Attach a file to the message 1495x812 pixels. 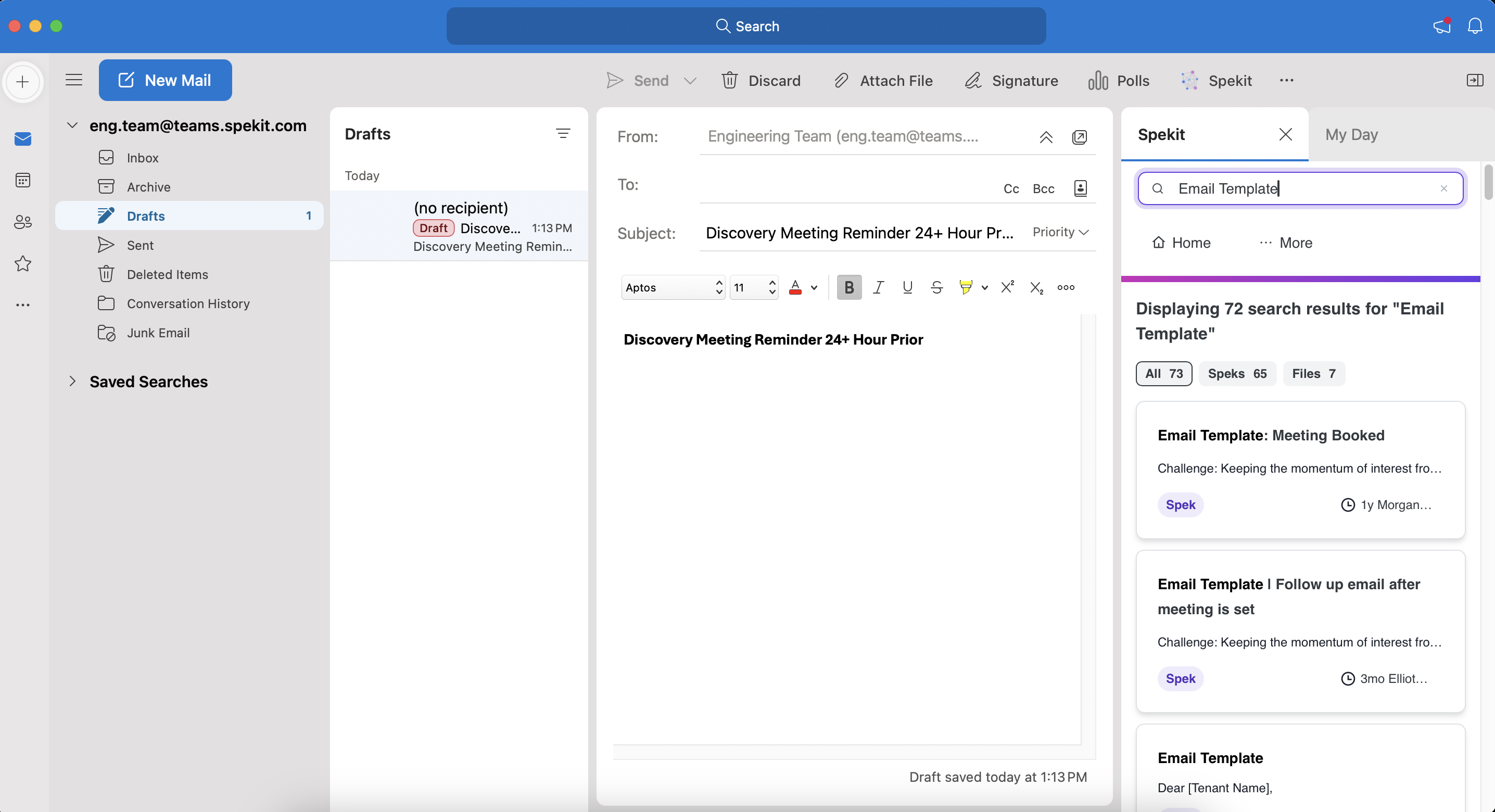(883, 80)
